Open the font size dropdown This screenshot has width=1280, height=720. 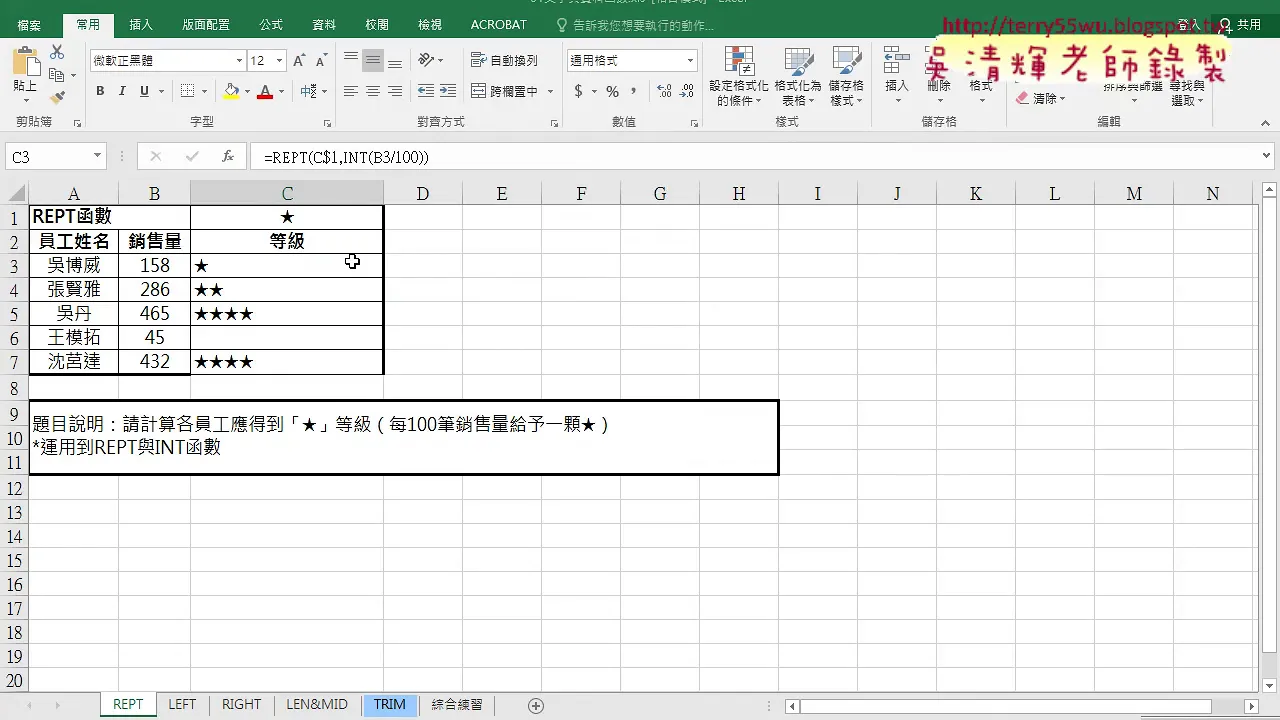(x=279, y=61)
